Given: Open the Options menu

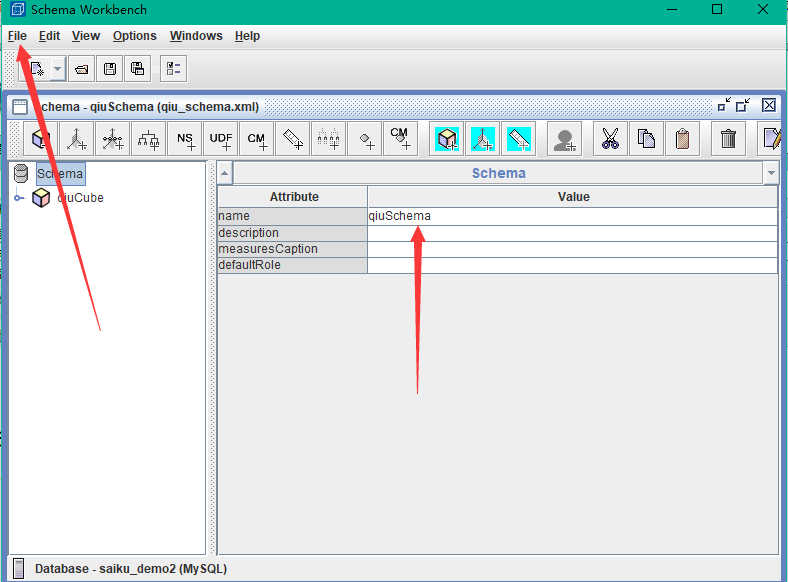Looking at the screenshot, I should pos(135,36).
